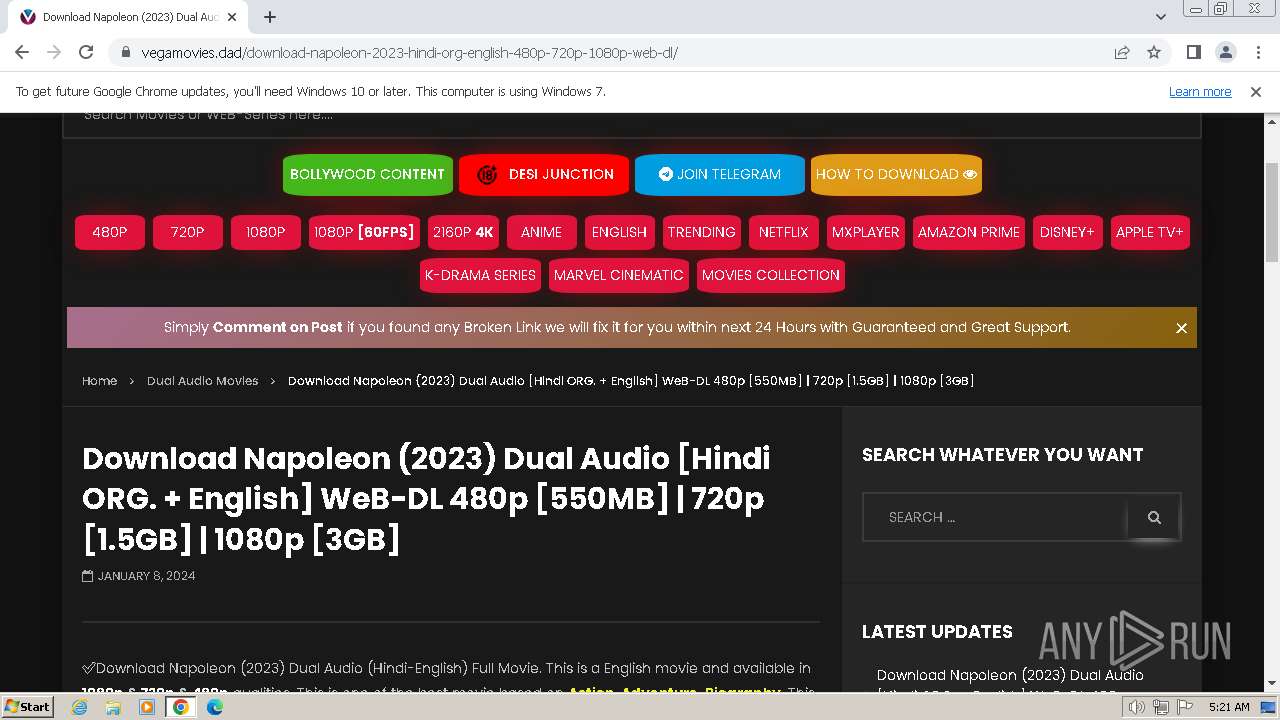The image size is (1280, 720).
Task: Expand the tab search dropdown
Action: [1160, 17]
